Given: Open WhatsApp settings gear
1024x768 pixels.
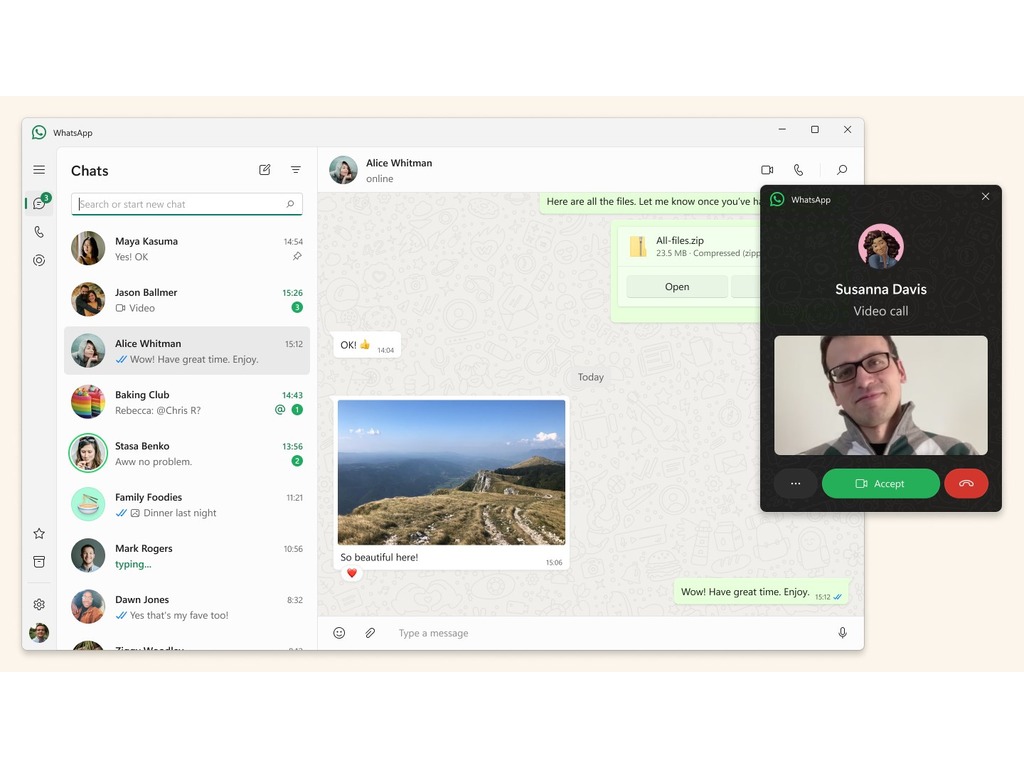Looking at the screenshot, I should click(39, 604).
